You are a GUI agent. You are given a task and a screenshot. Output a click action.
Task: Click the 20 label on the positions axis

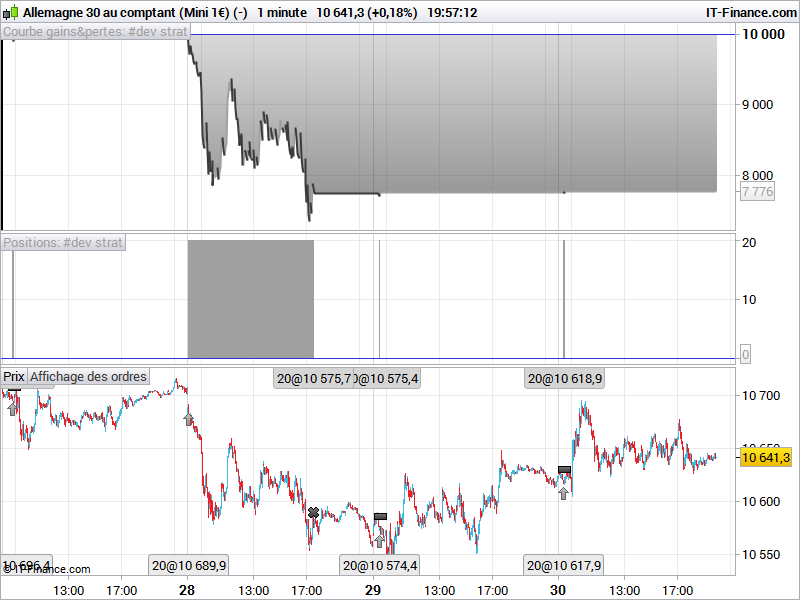(x=749, y=242)
